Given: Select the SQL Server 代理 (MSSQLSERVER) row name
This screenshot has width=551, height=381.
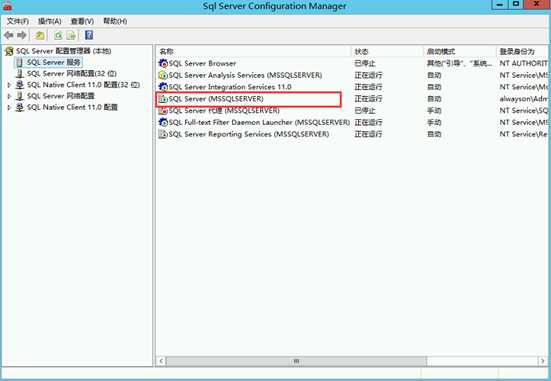Looking at the screenshot, I should pyautogui.click(x=224, y=111).
